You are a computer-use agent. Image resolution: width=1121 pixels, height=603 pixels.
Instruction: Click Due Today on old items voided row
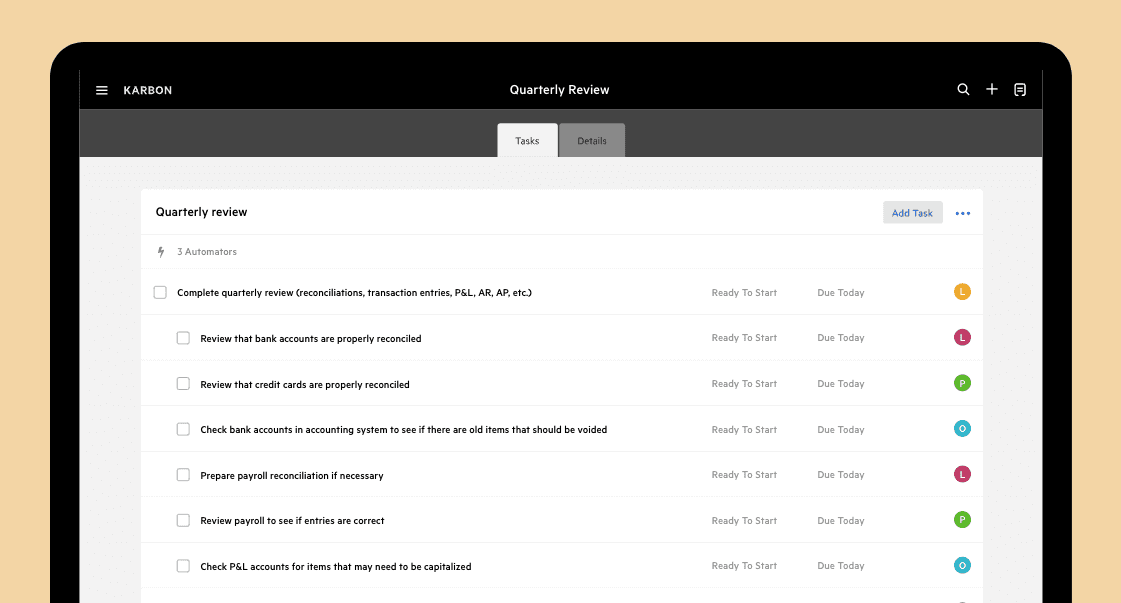click(x=841, y=429)
